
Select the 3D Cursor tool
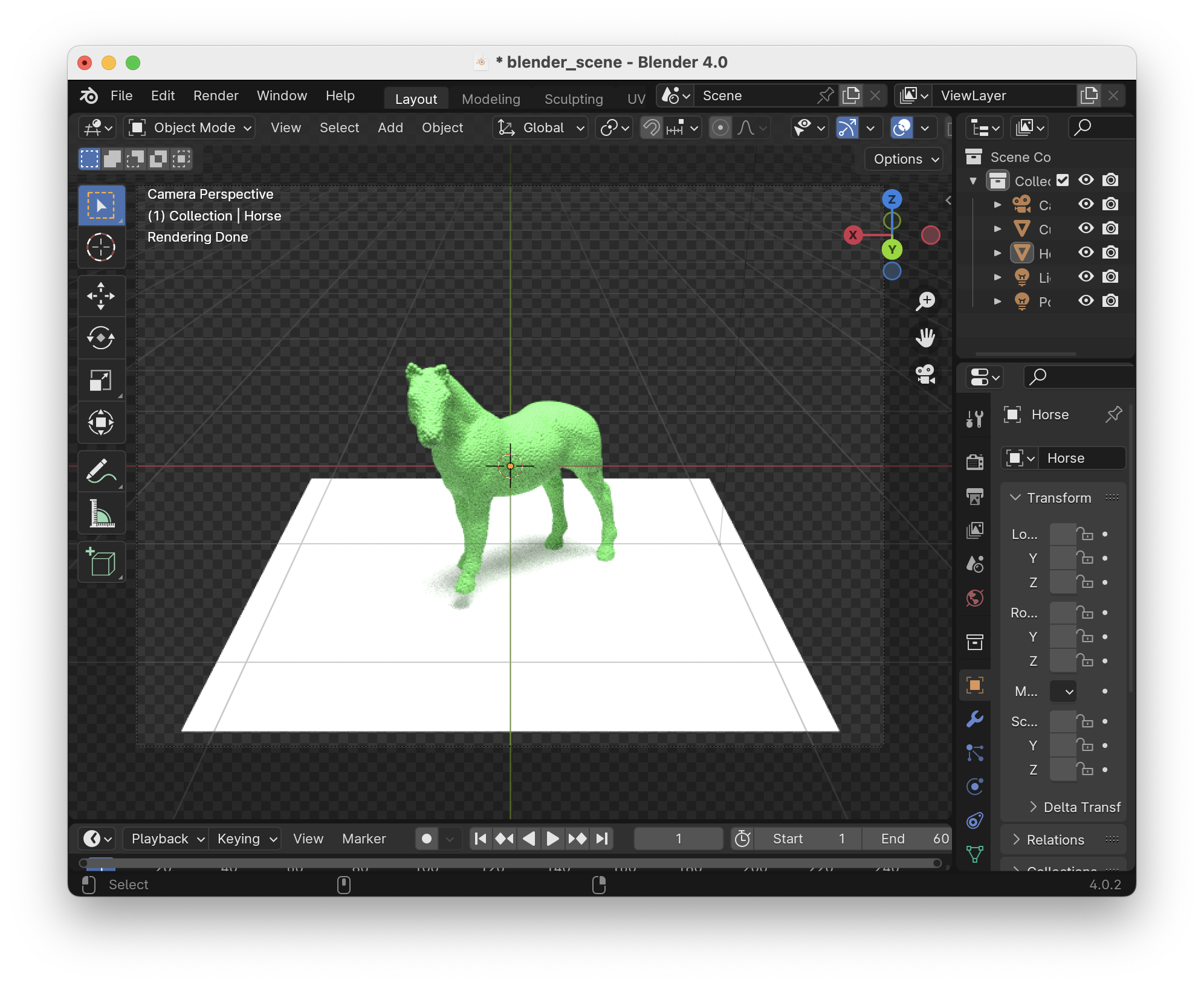[x=101, y=248]
